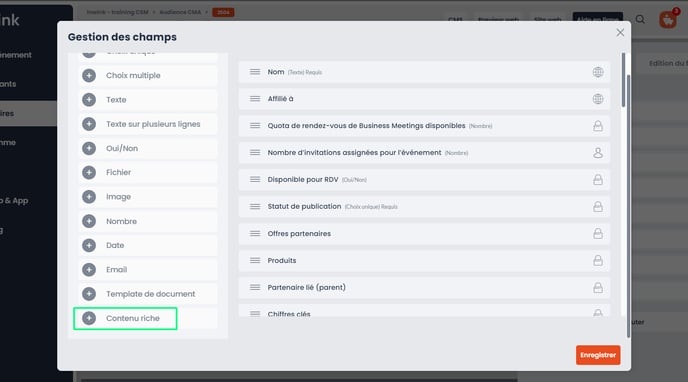This screenshot has height=382, width=688.
Task: Add a Fichier field with its plus icon
Action: point(89,172)
